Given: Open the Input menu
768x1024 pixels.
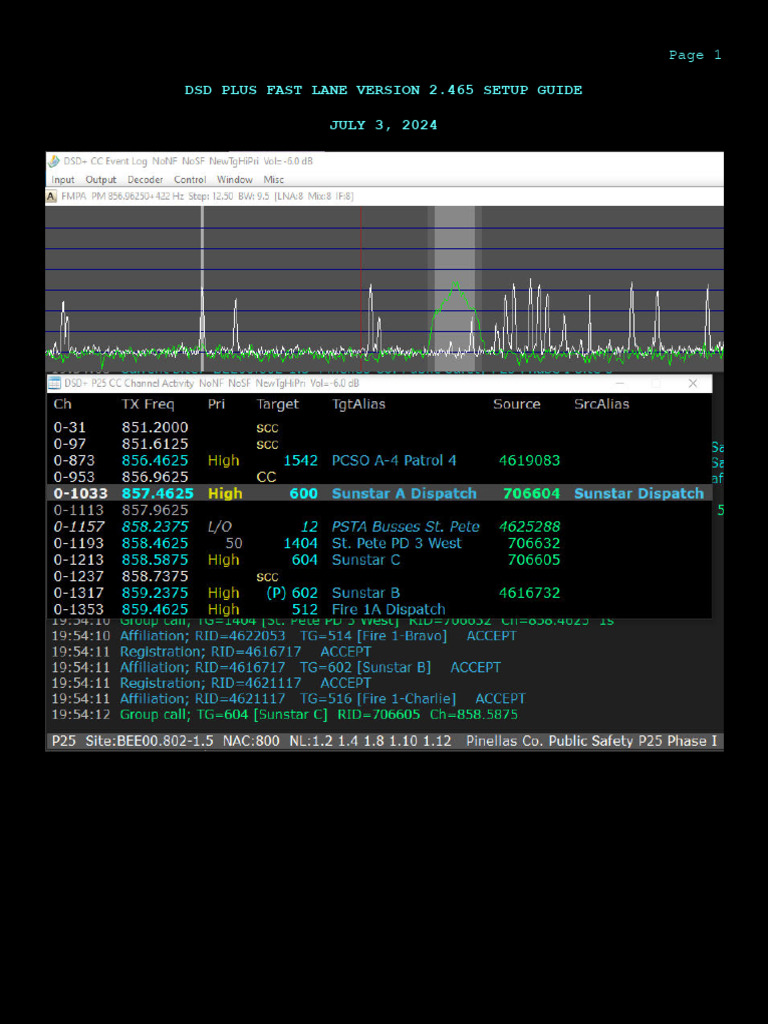Looking at the screenshot, I should [63, 179].
